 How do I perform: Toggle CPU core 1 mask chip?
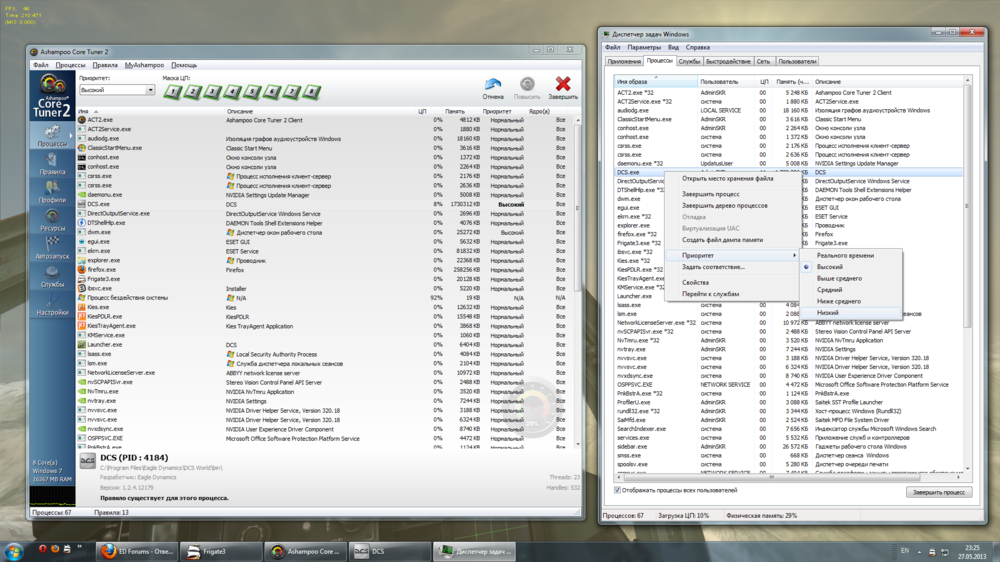coord(172,91)
